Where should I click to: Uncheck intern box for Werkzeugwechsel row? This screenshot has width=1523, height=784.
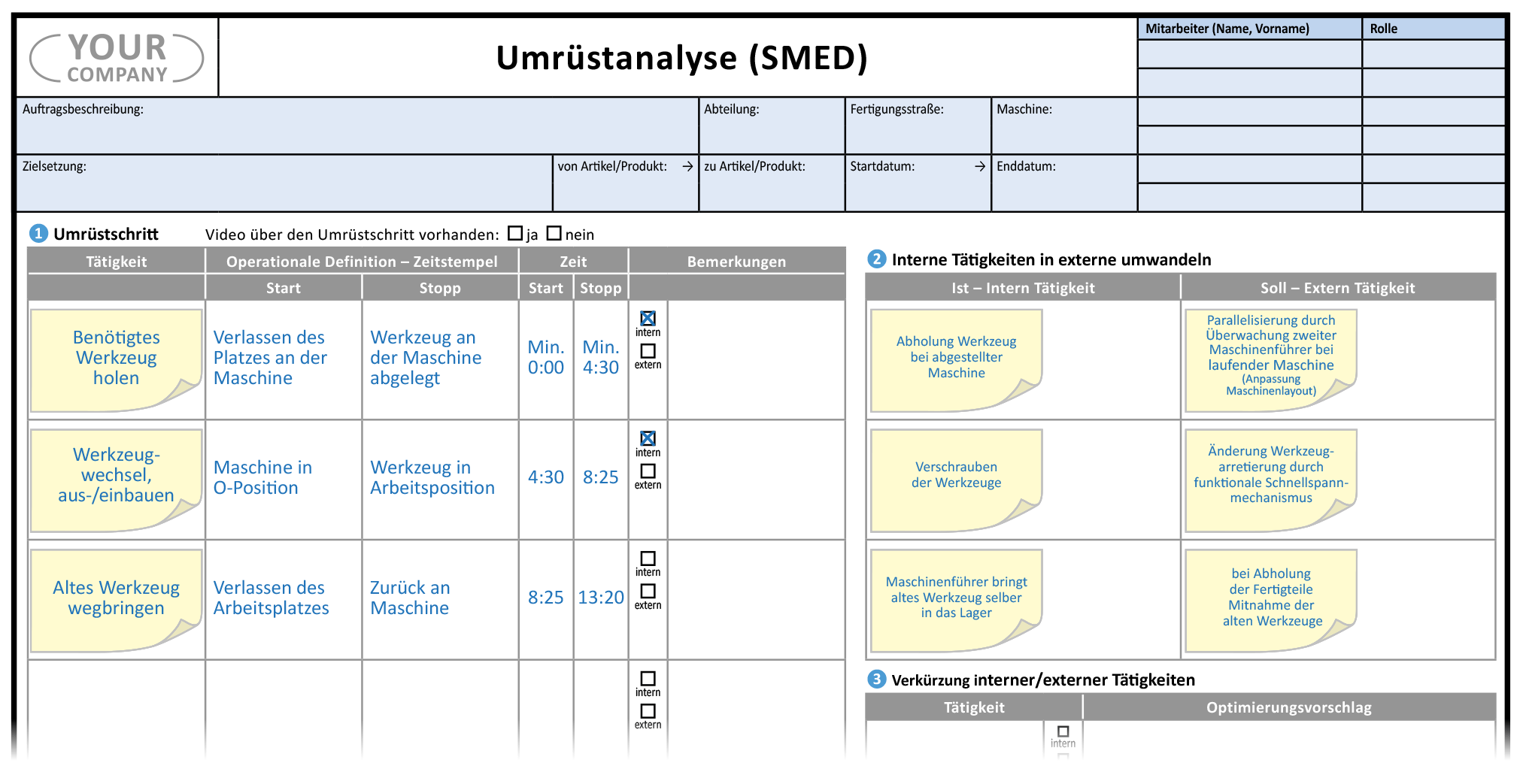[648, 438]
